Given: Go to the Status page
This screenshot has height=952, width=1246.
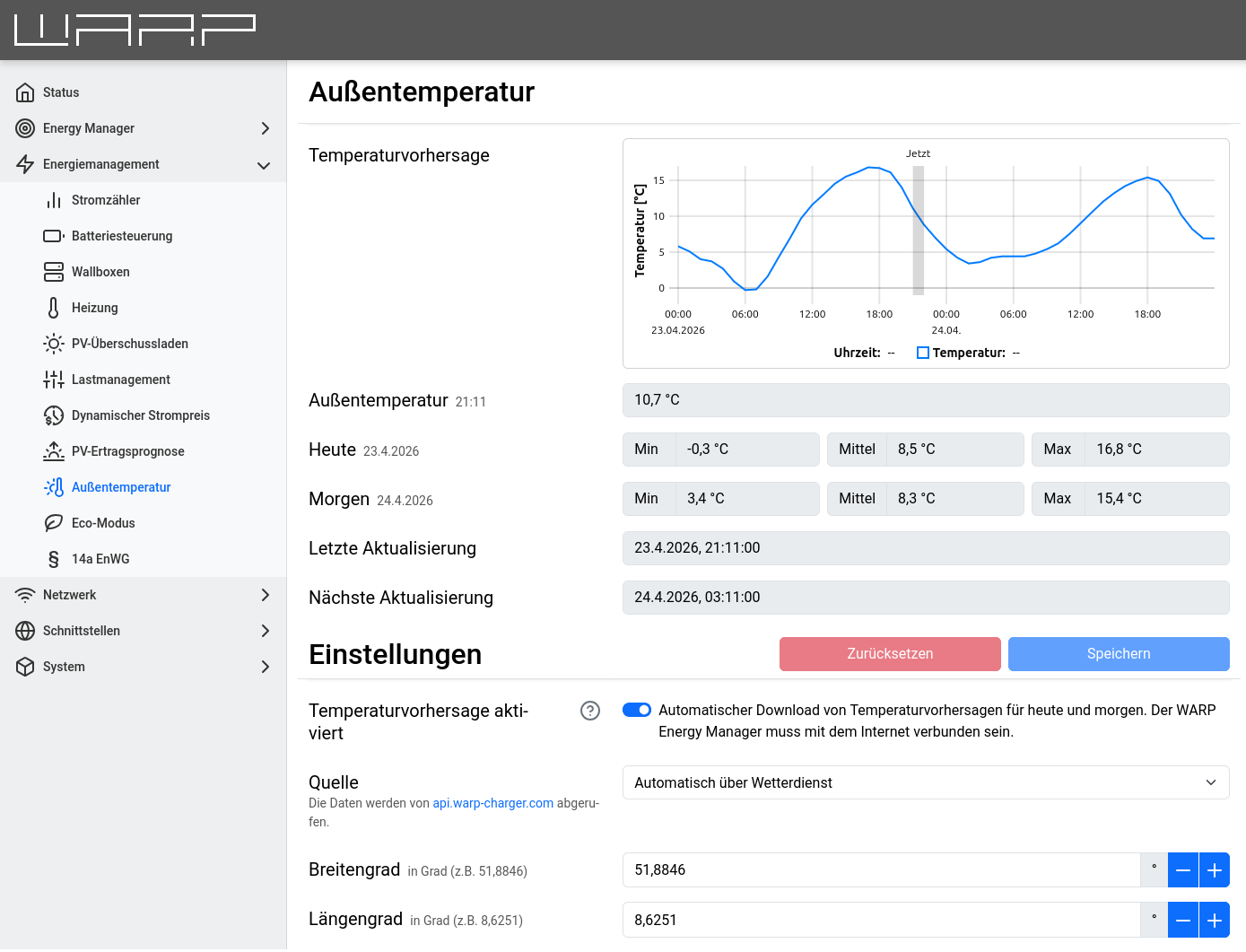Looking at the screenshot, I should (x=61, y=92).
